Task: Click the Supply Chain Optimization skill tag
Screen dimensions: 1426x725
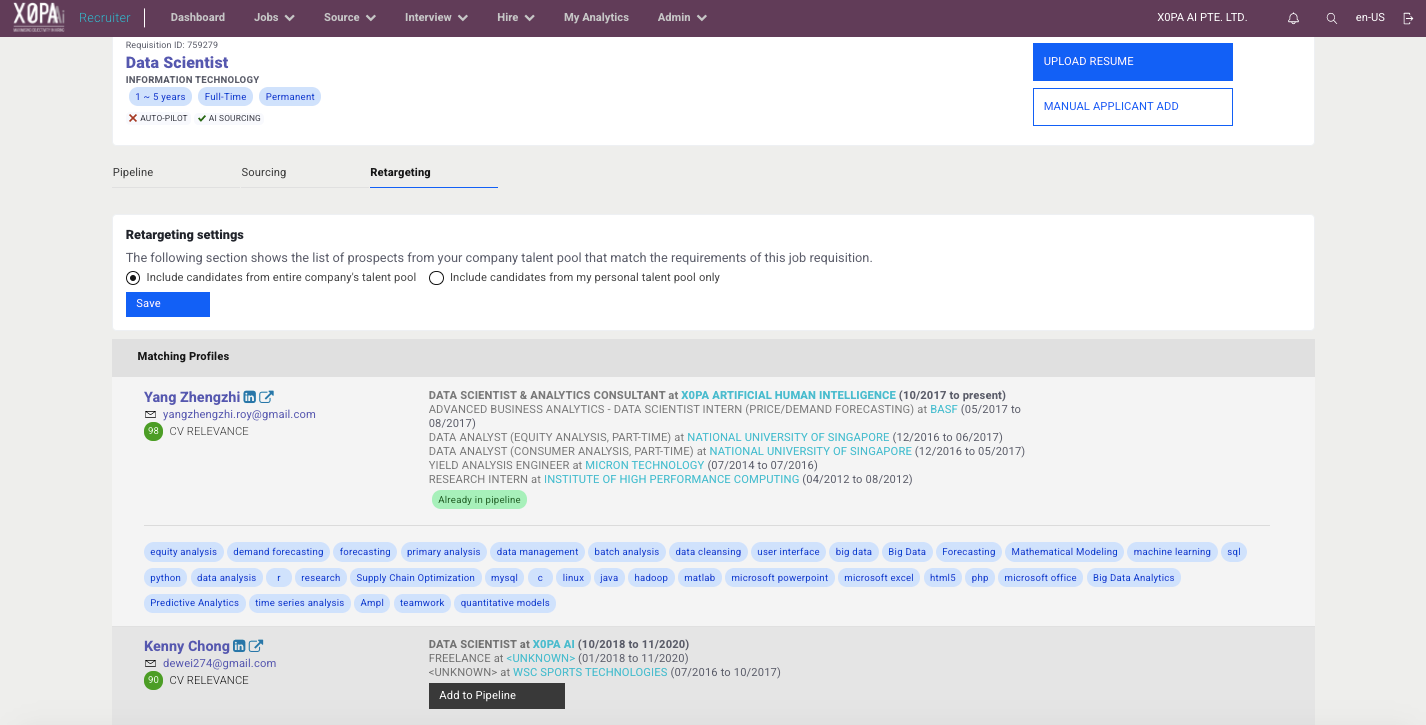Action: 416,578
